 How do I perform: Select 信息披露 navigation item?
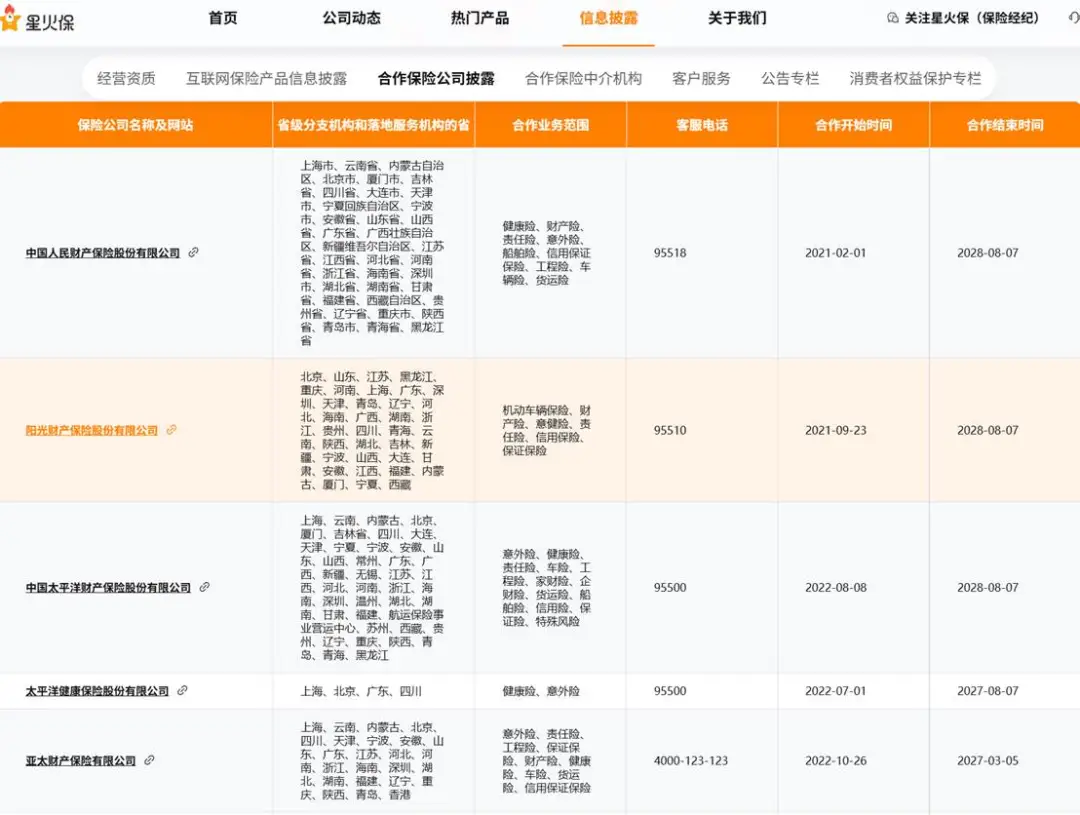[608, 18]
